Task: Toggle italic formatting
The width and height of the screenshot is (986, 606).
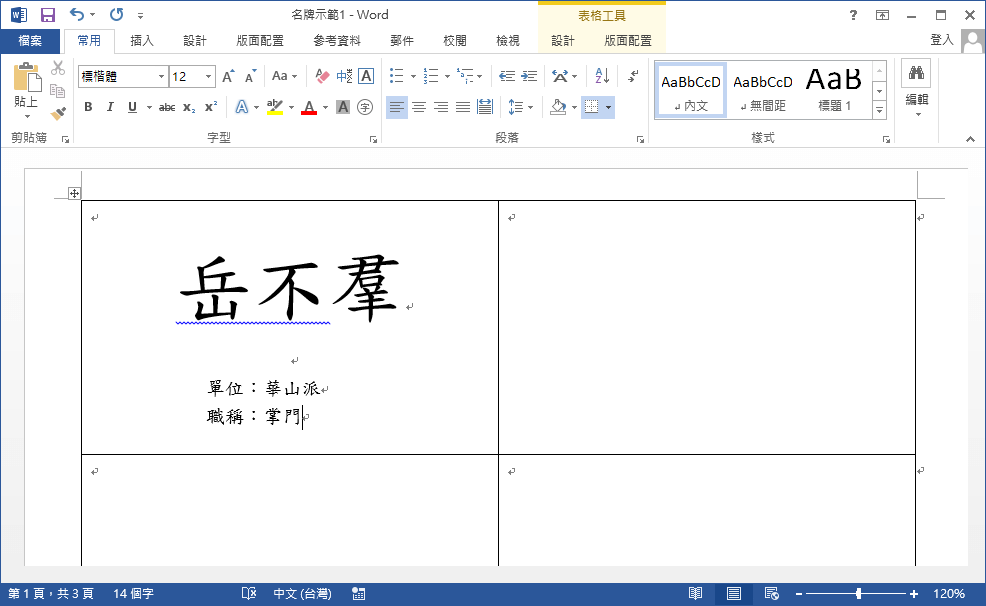Action: [110, 106]
